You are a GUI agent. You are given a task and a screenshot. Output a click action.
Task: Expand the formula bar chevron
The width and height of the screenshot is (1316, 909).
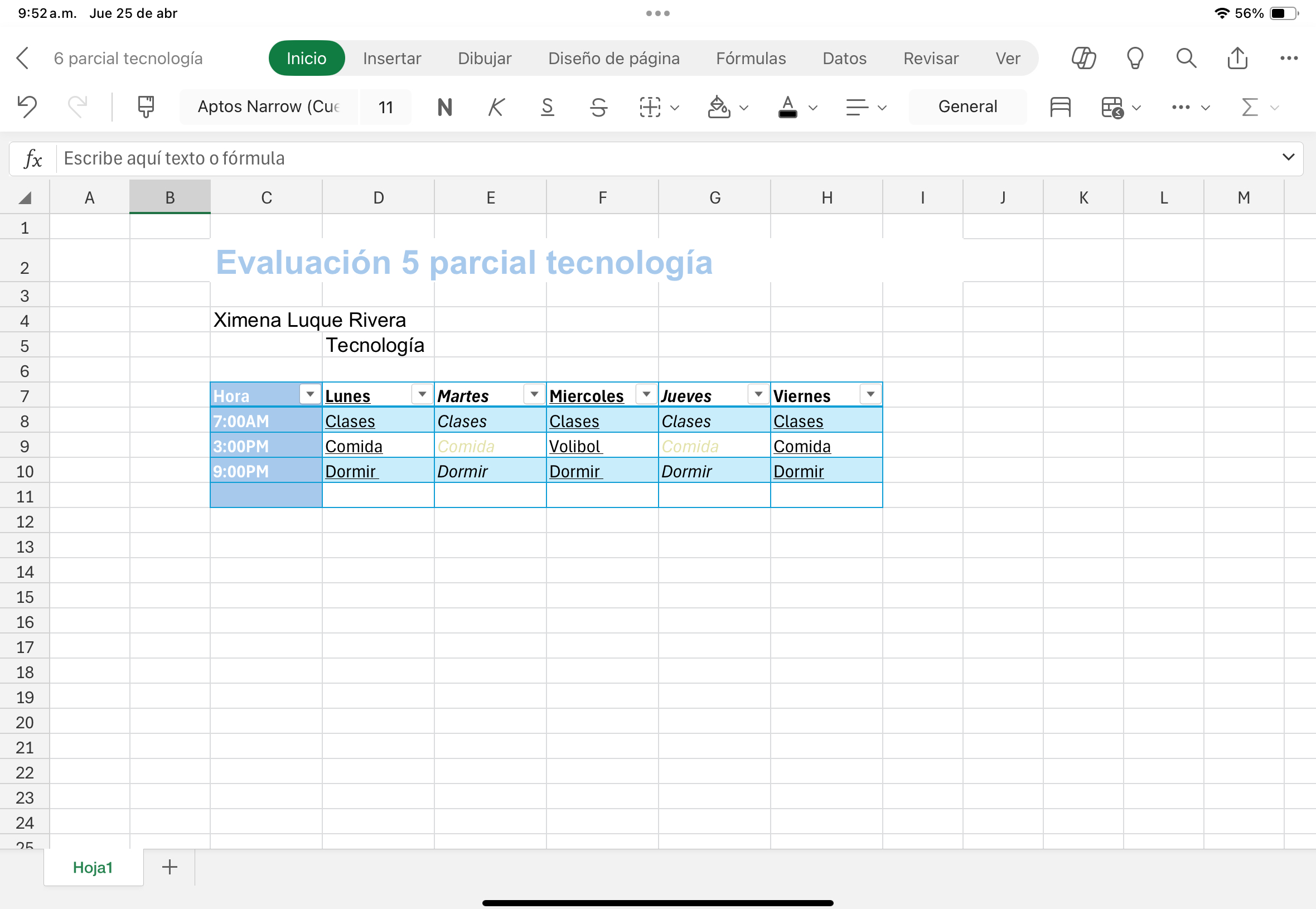point(1288,157)
